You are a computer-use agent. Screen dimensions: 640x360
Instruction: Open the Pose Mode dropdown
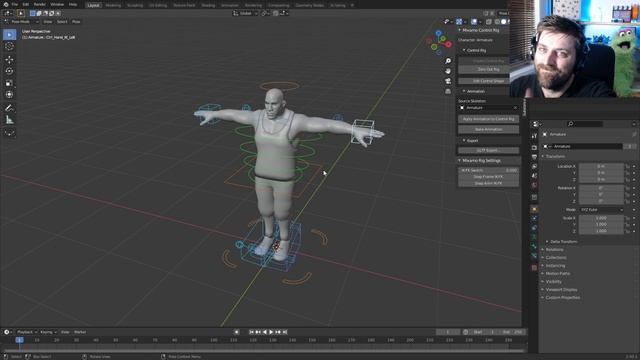tap(21, 22)
